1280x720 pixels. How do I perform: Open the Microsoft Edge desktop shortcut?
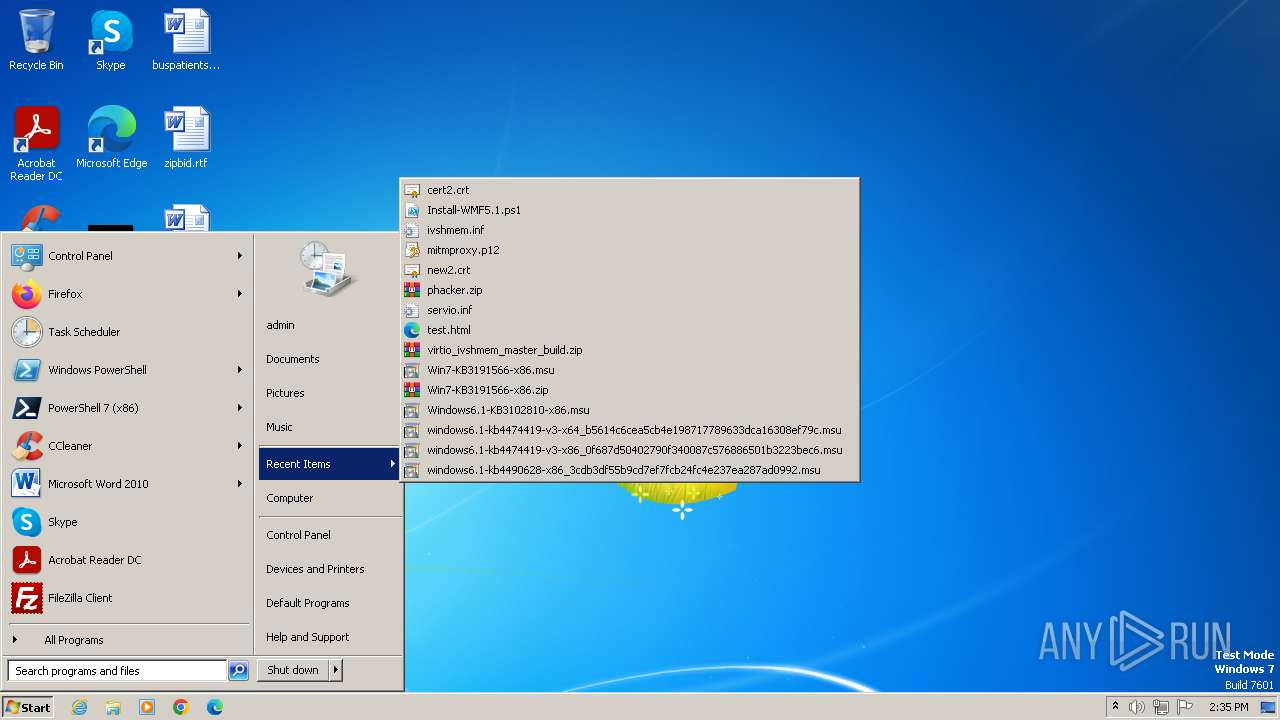111,137
